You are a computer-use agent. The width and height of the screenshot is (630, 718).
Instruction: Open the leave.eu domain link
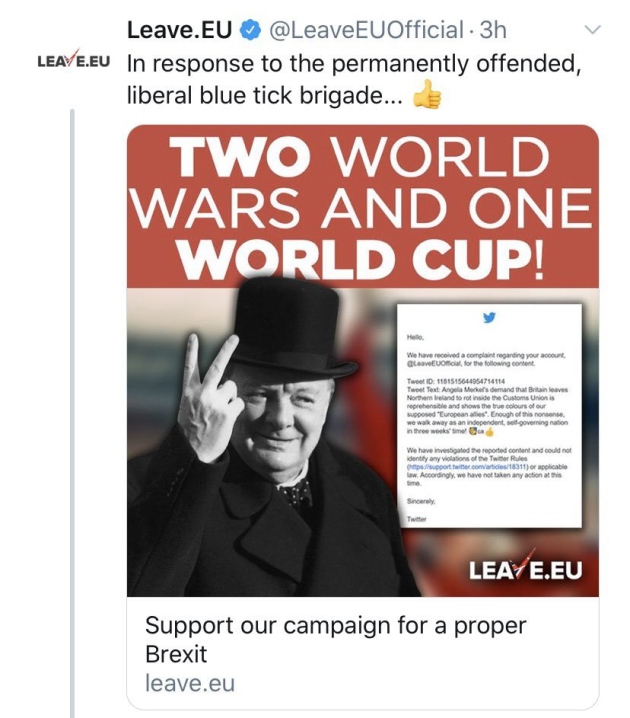(189, 684)
